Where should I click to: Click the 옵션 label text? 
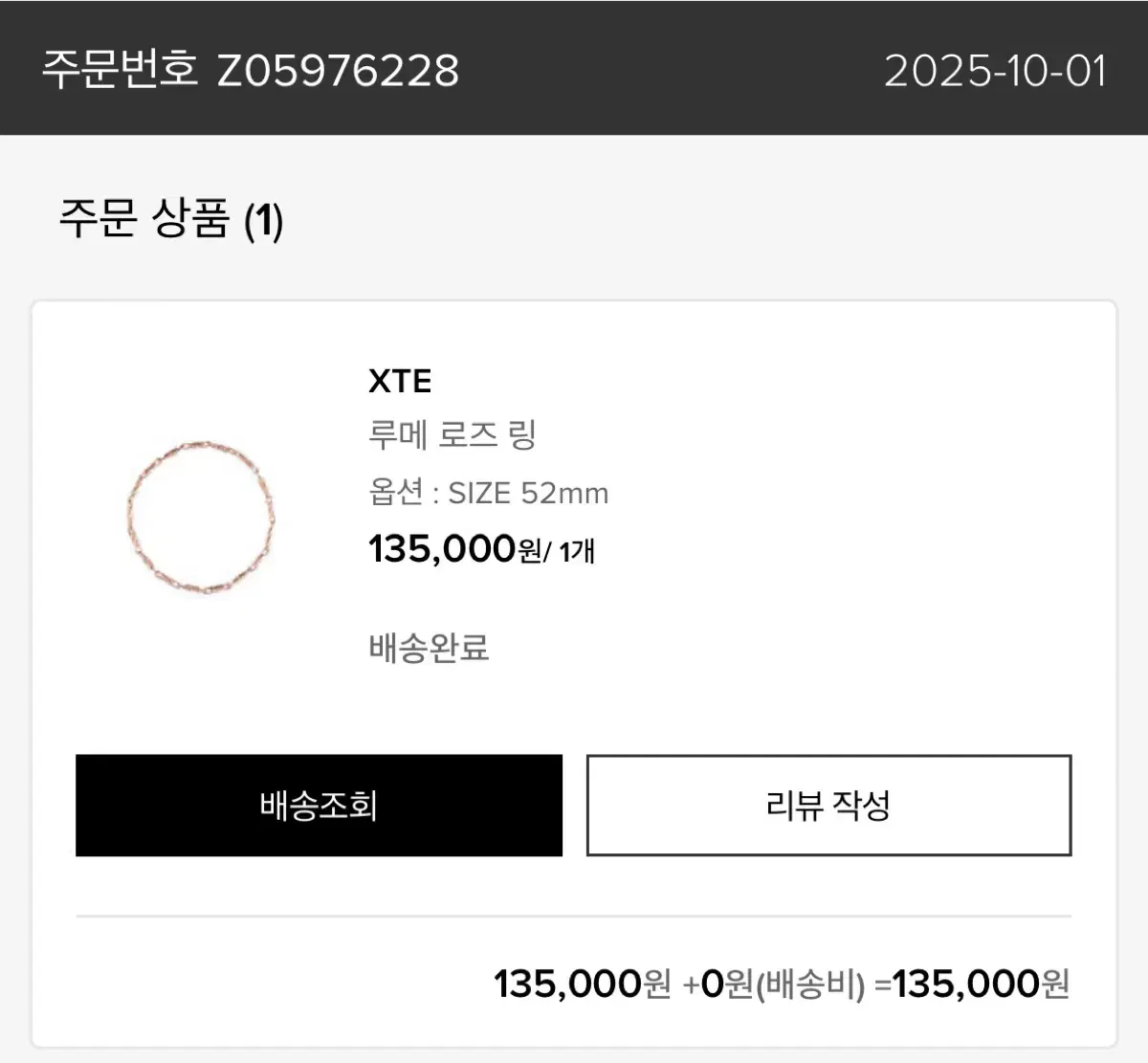[395, 493]
